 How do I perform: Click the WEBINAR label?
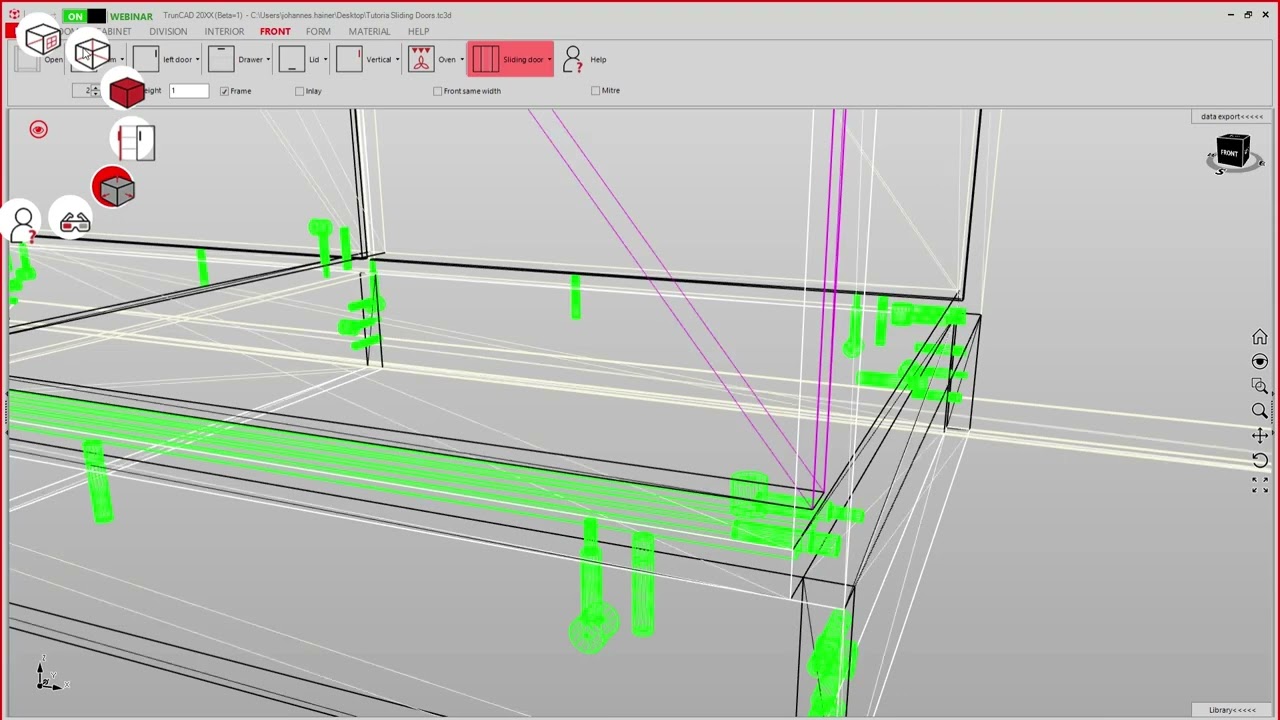pyautogui.click(x=131, y=17)
